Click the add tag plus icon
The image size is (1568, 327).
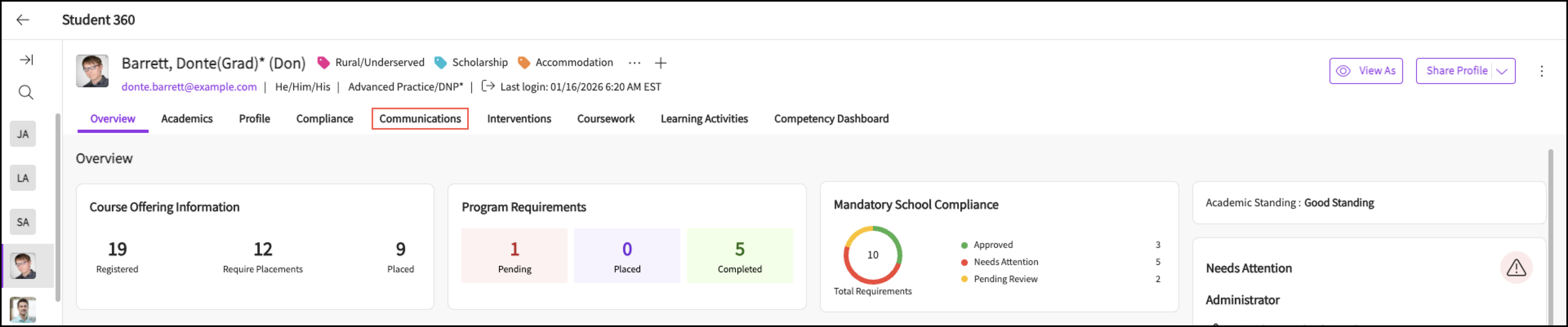click(x=660, y=63)
